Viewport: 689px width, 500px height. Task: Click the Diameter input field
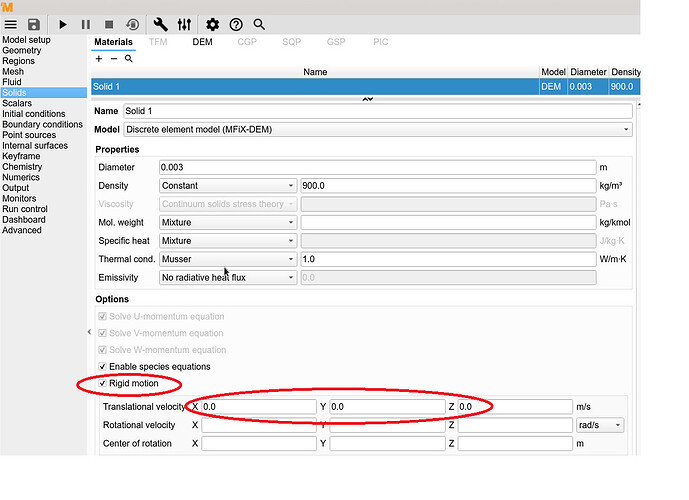tap(377, 167)
